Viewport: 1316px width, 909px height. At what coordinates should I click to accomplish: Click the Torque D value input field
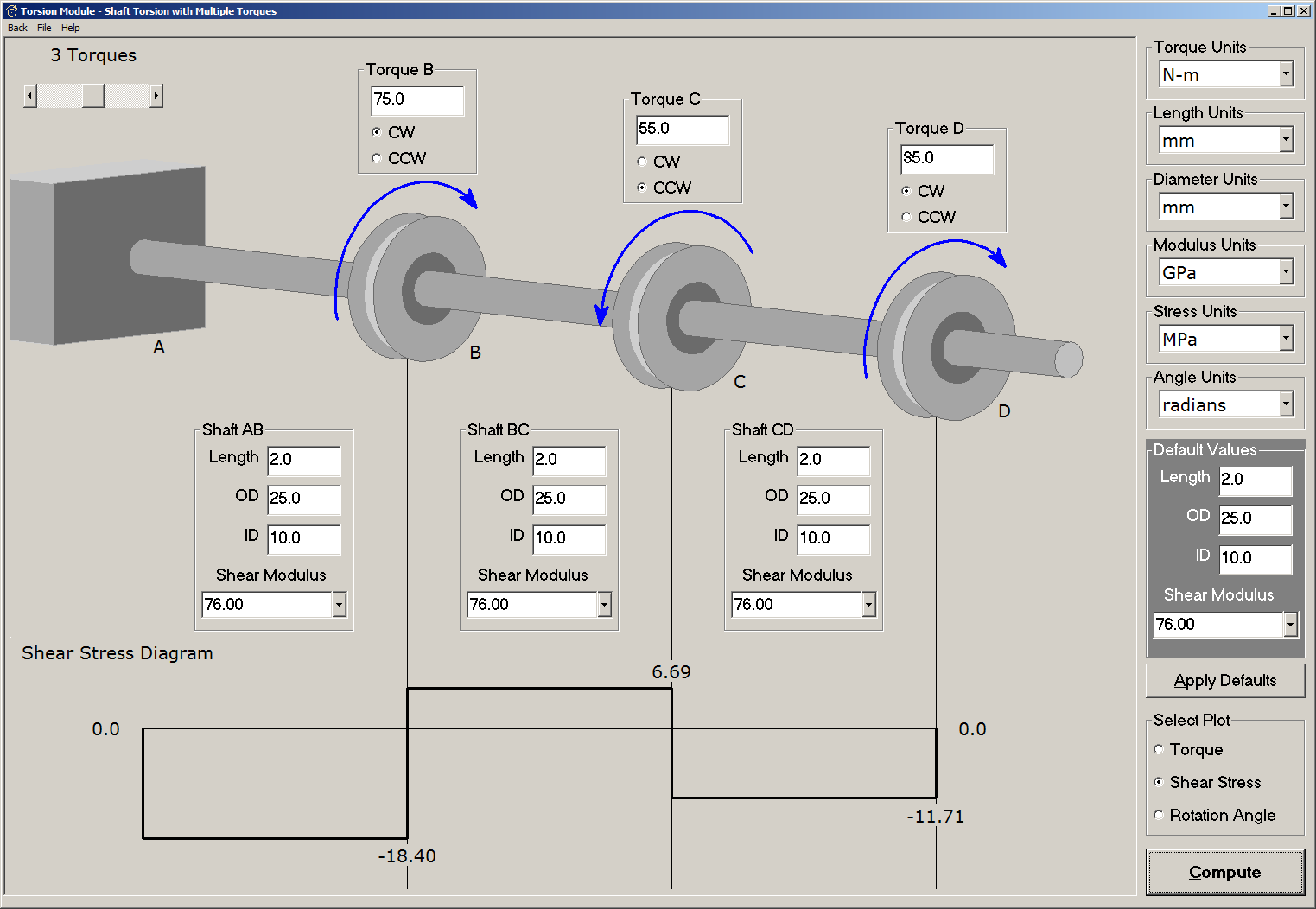(x=946, y=158)
